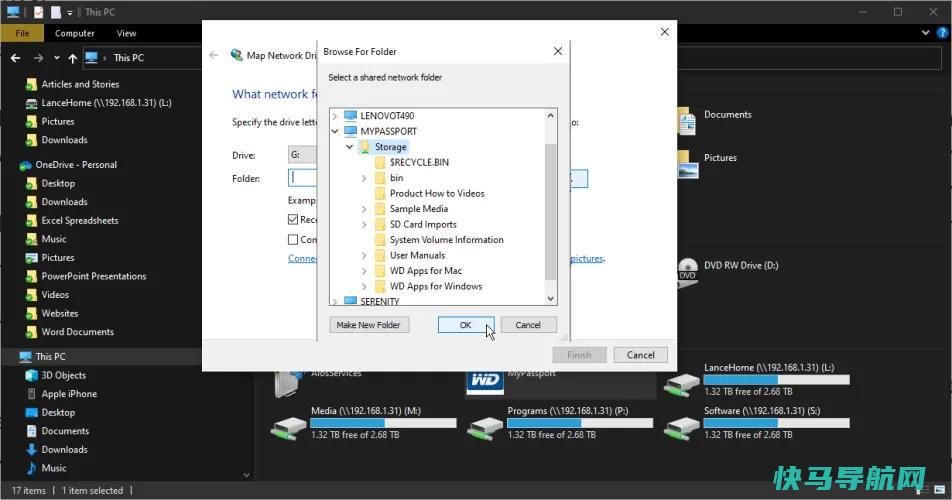The height and width of the screenshot is (500, 952).
Task: Expand the WD Apps for Mac node
Action: (364, 271)
